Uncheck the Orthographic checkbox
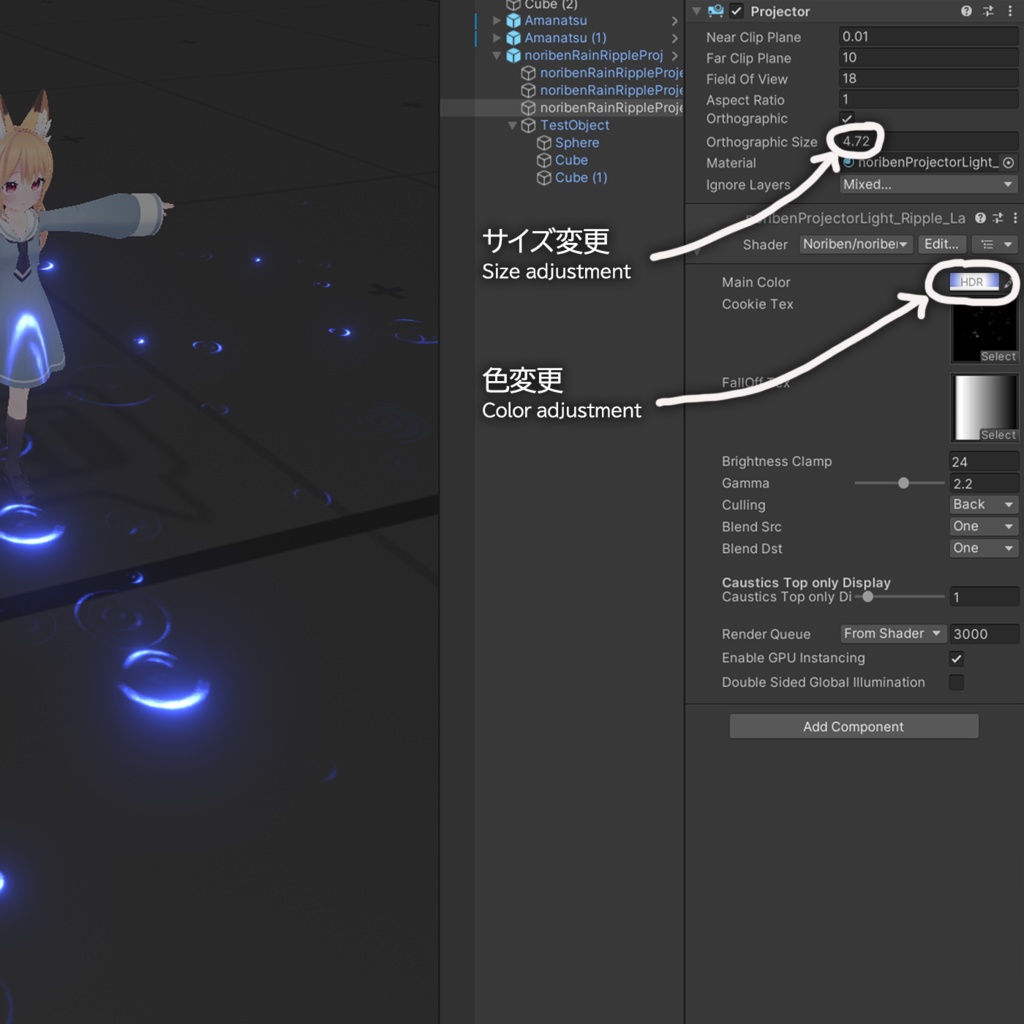 tap(846, 119)
